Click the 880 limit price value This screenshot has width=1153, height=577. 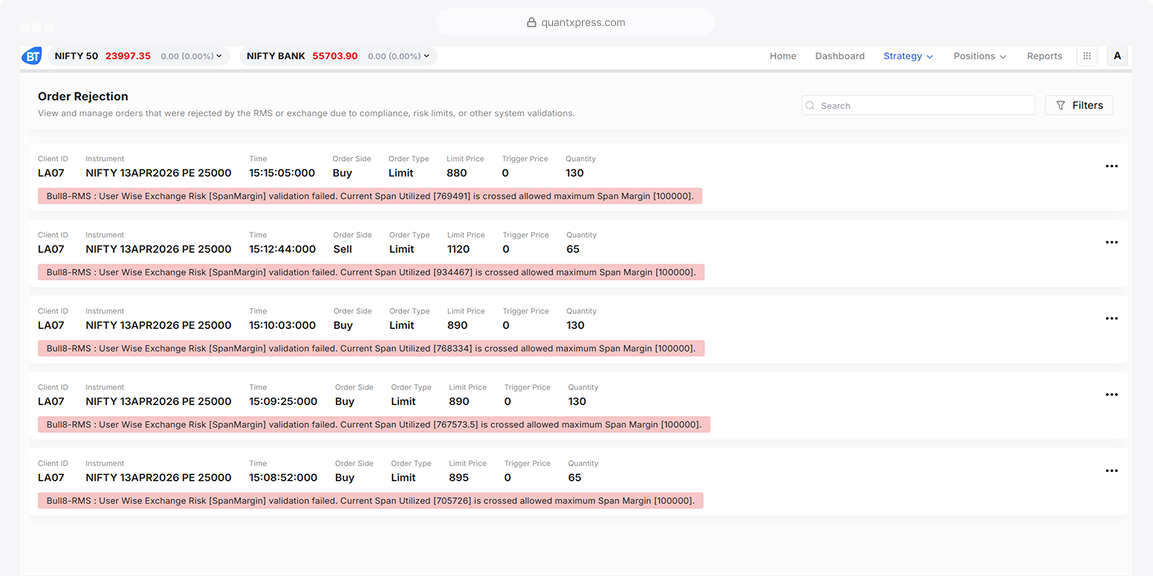pyautogui.click(x=457, y=173)
